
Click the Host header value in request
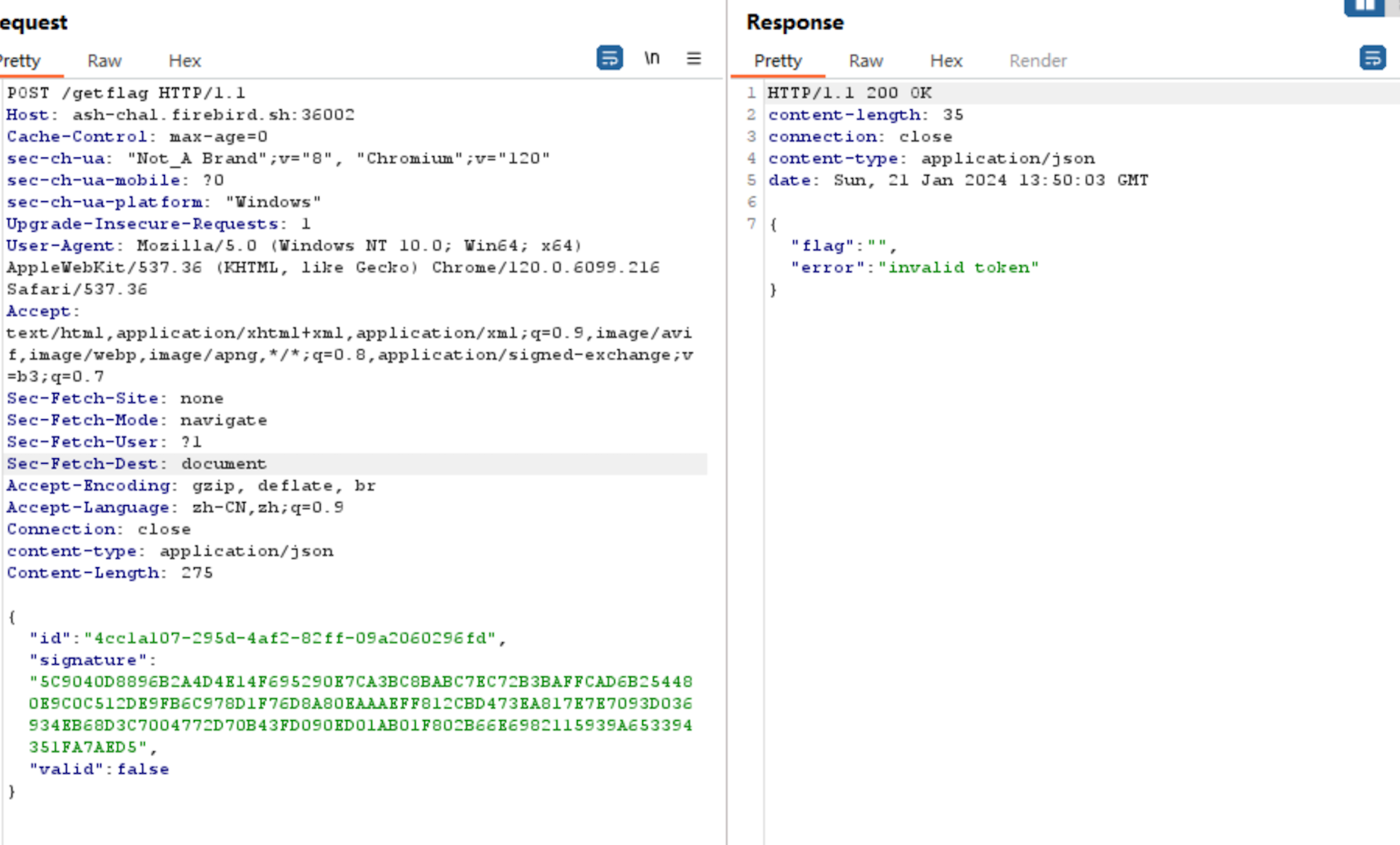(x=213, y=115)
